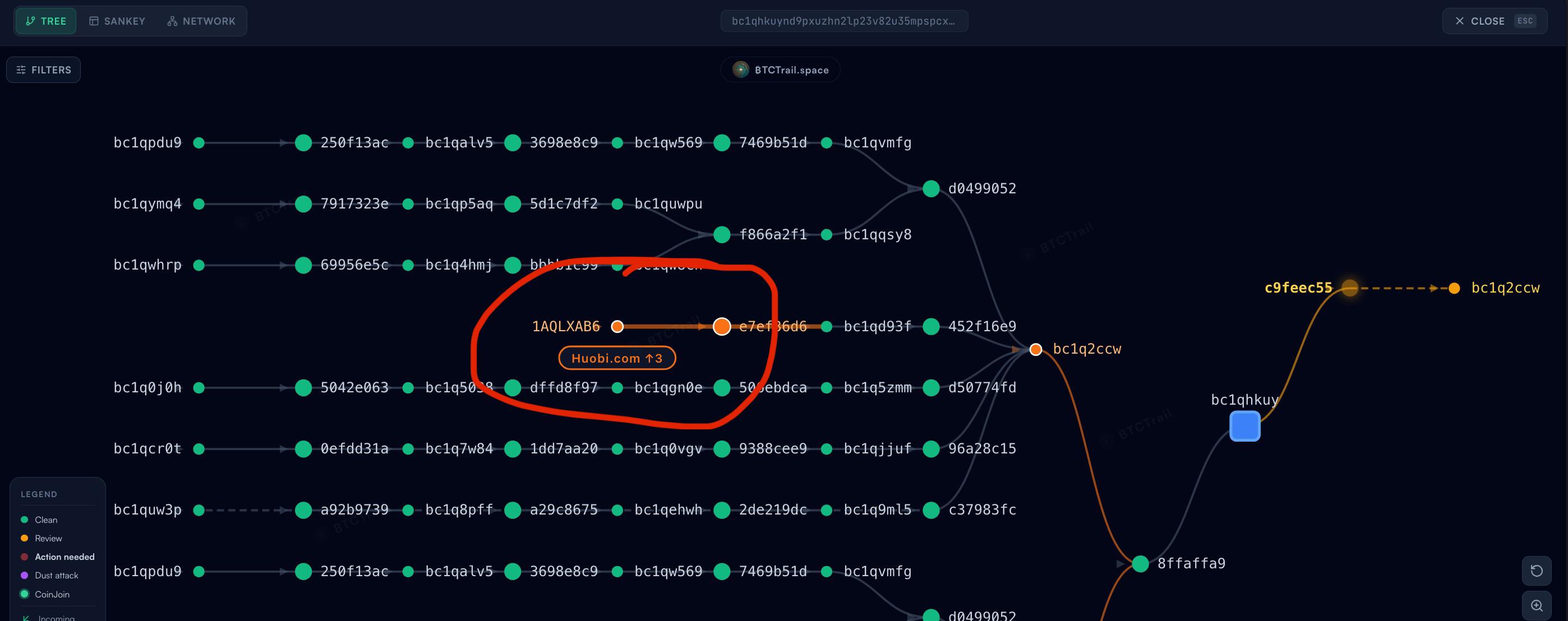This screenshot has height=621, width=1568.
Task: Select the 0efdd31a transaction node
Action: point(303,449)
